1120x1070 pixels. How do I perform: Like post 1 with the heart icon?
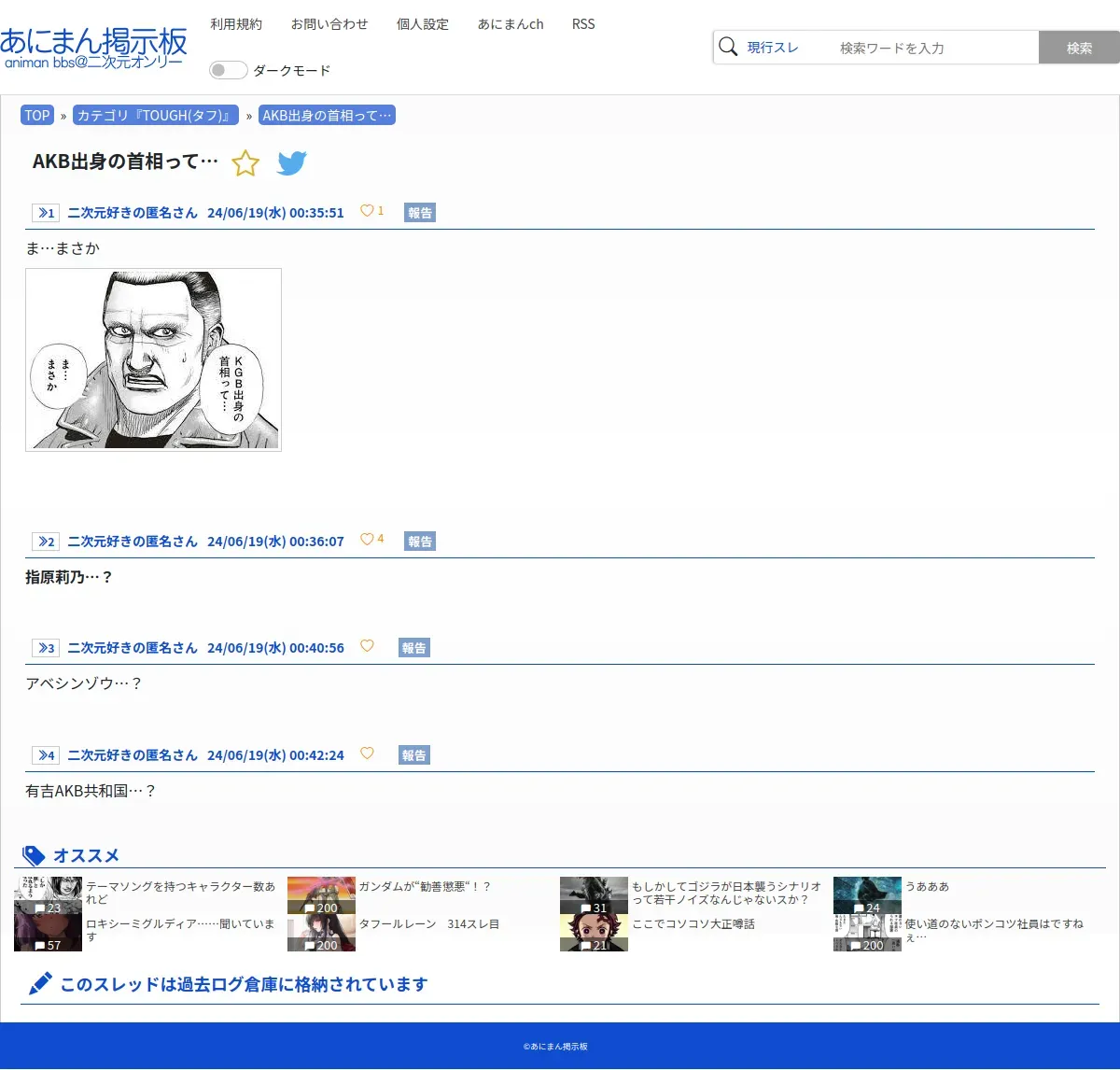367,211
